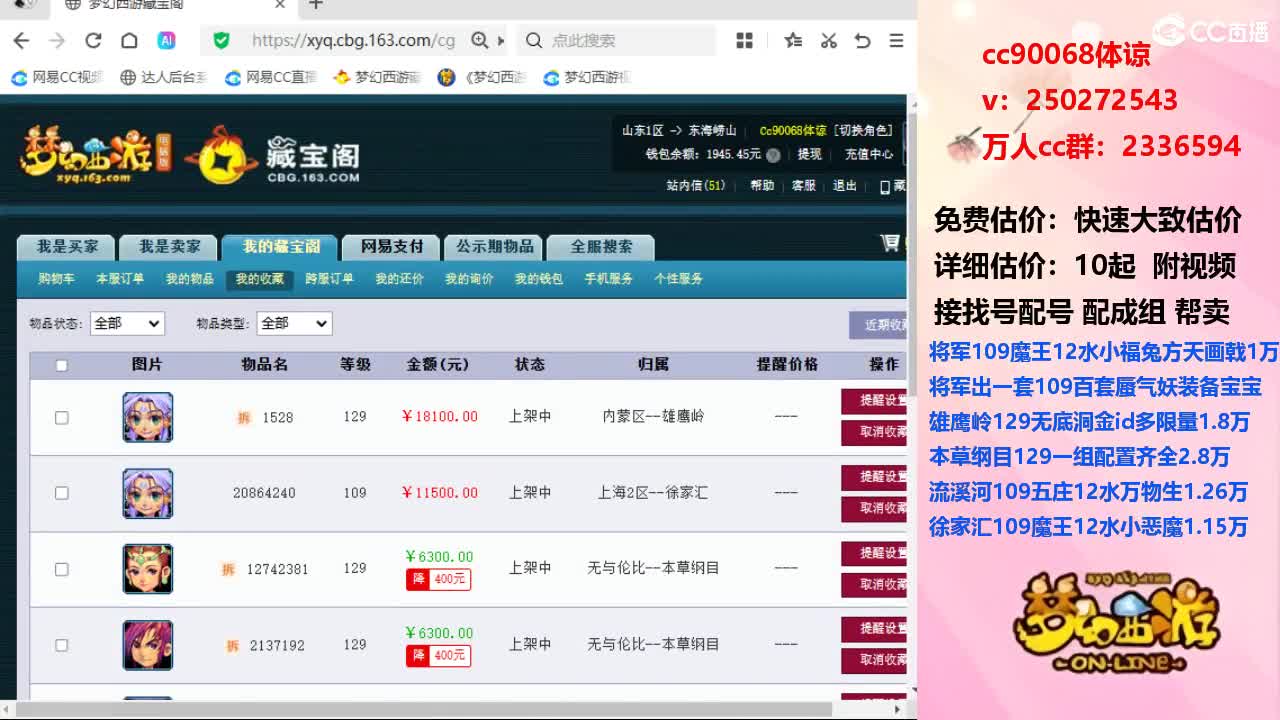Open the 我的物品 submenu item

190,279
